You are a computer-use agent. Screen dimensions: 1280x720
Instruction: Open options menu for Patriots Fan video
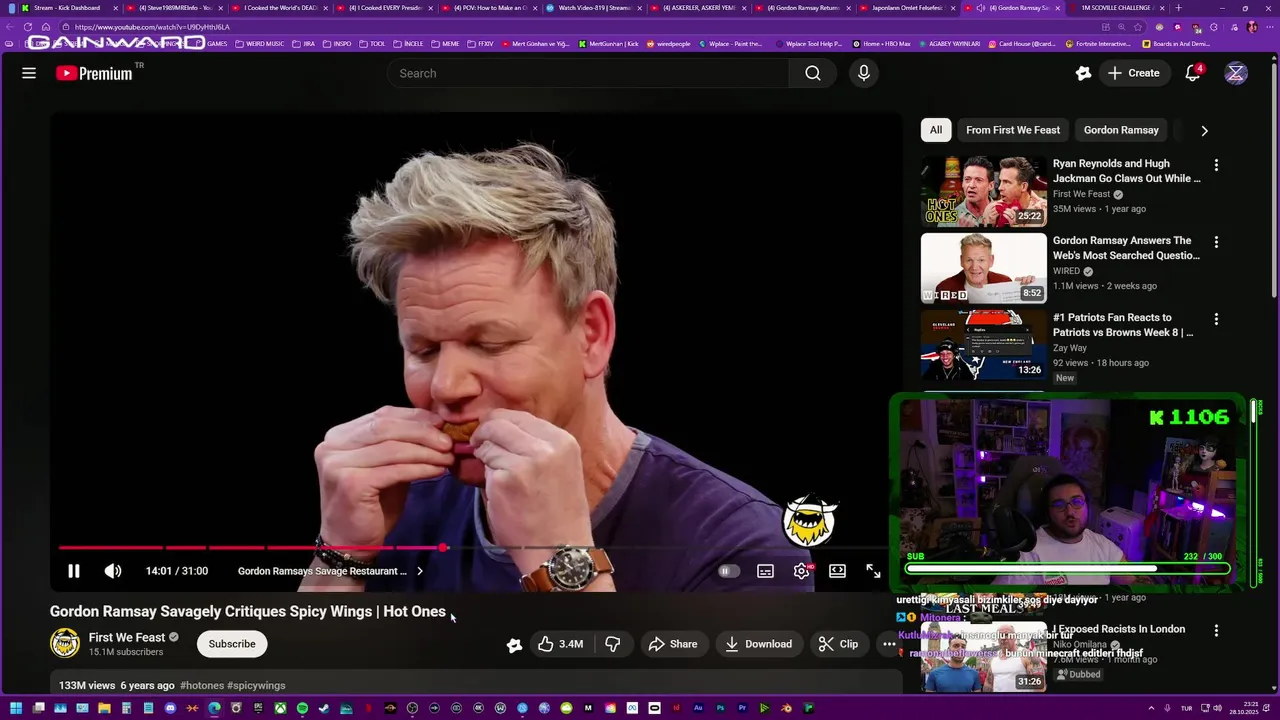tap(1216, 319)
